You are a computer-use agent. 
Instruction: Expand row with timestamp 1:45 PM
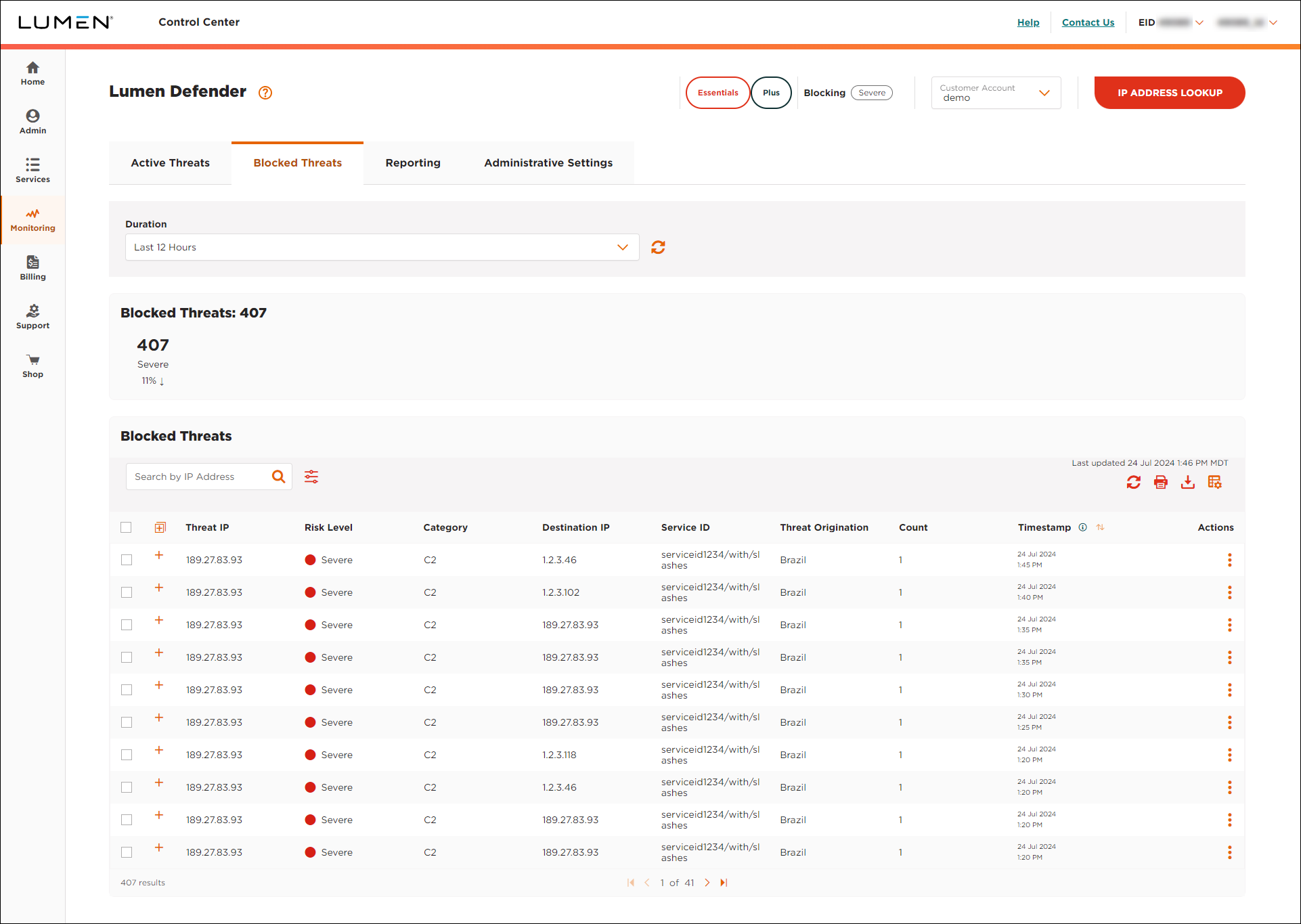coord(159,555)
